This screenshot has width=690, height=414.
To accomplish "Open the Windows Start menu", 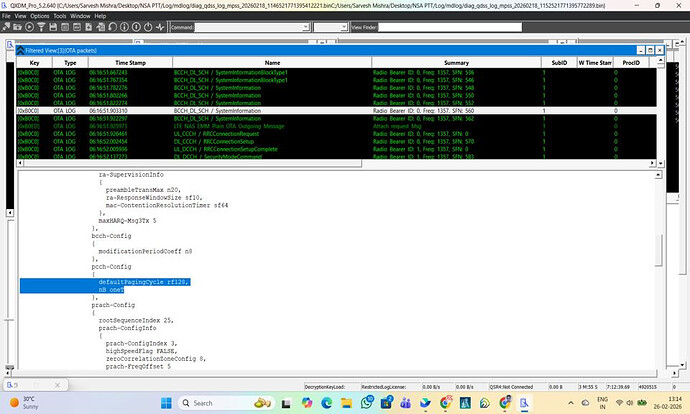I will [x=166, y=403].
